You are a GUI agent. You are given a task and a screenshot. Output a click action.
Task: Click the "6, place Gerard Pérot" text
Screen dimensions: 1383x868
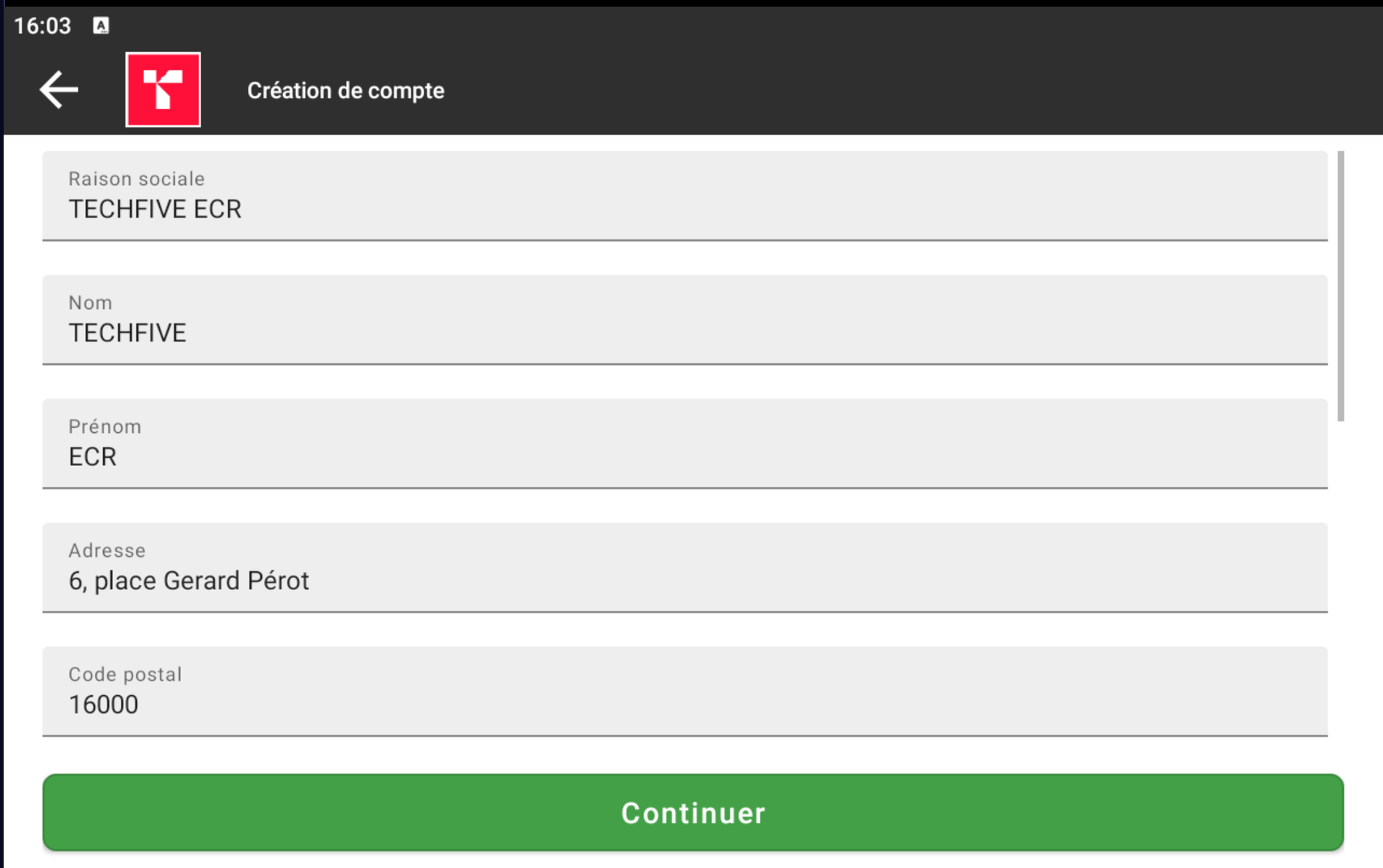(x=189, y=581)
